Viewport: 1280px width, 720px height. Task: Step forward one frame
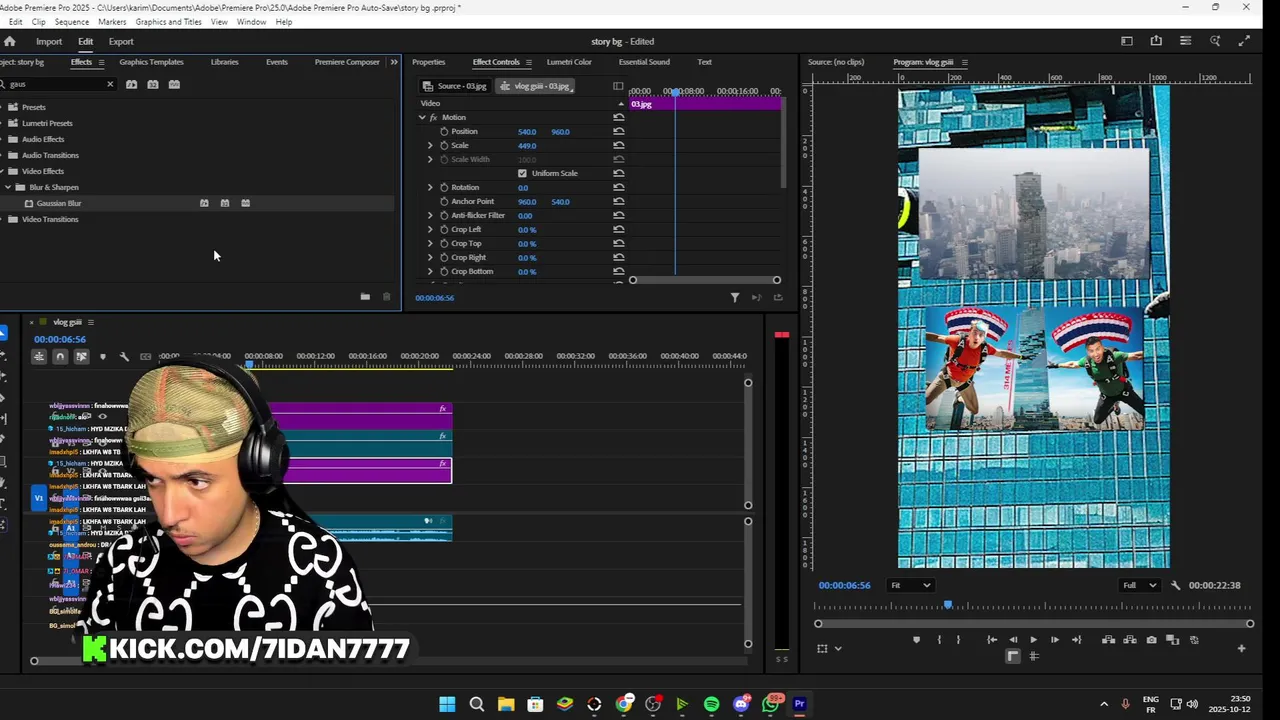coord(1054,640)
